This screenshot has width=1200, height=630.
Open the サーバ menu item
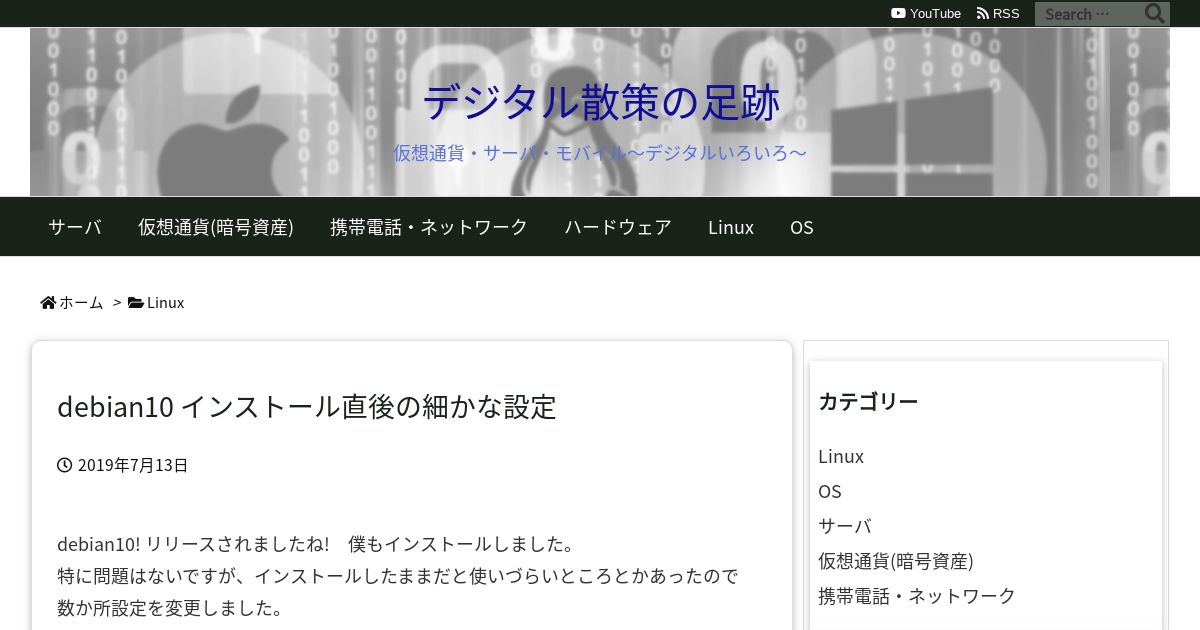(75, 227)
